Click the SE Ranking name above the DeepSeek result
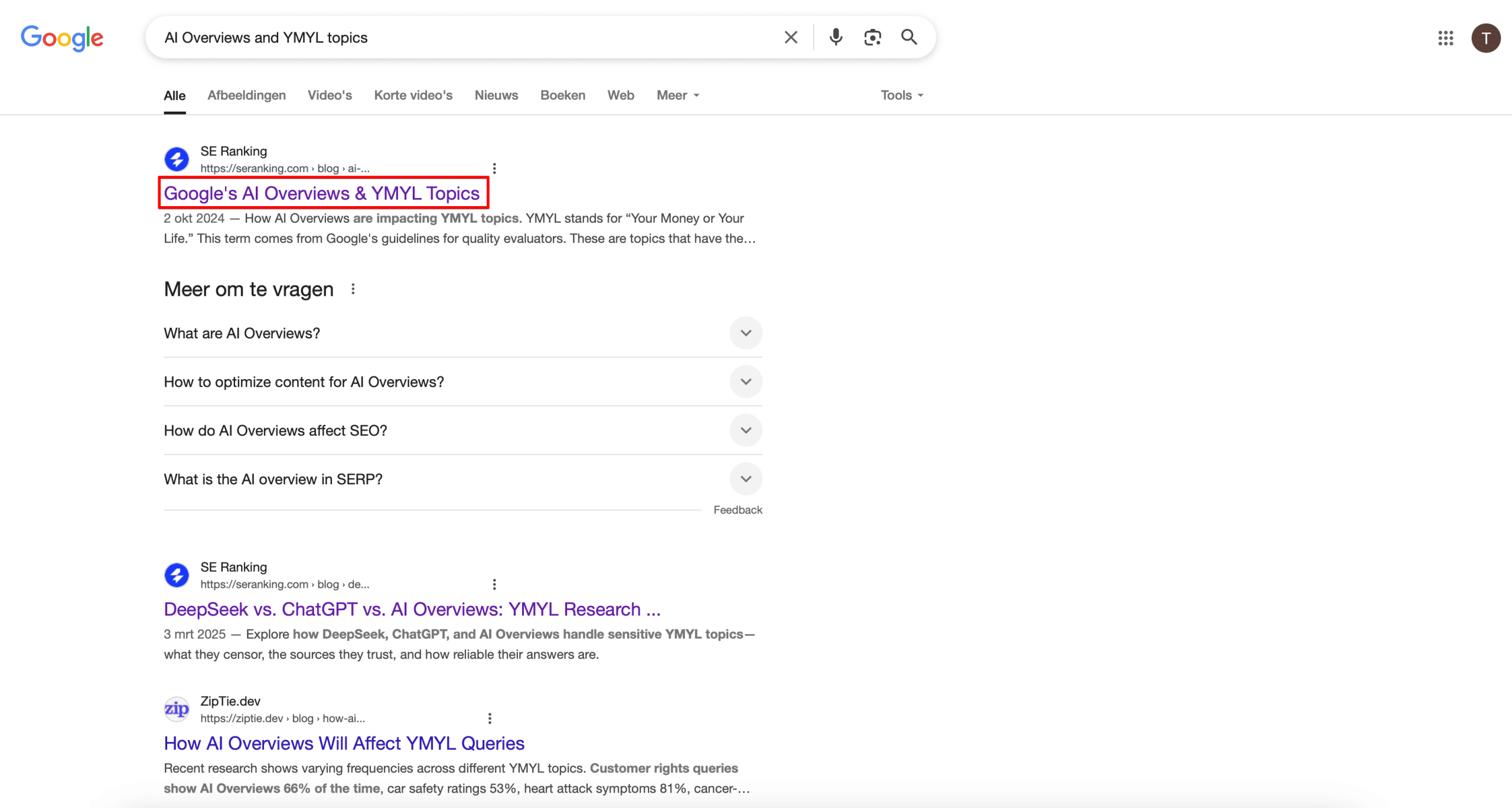The image size is (1512, 808). pos(233,567)
